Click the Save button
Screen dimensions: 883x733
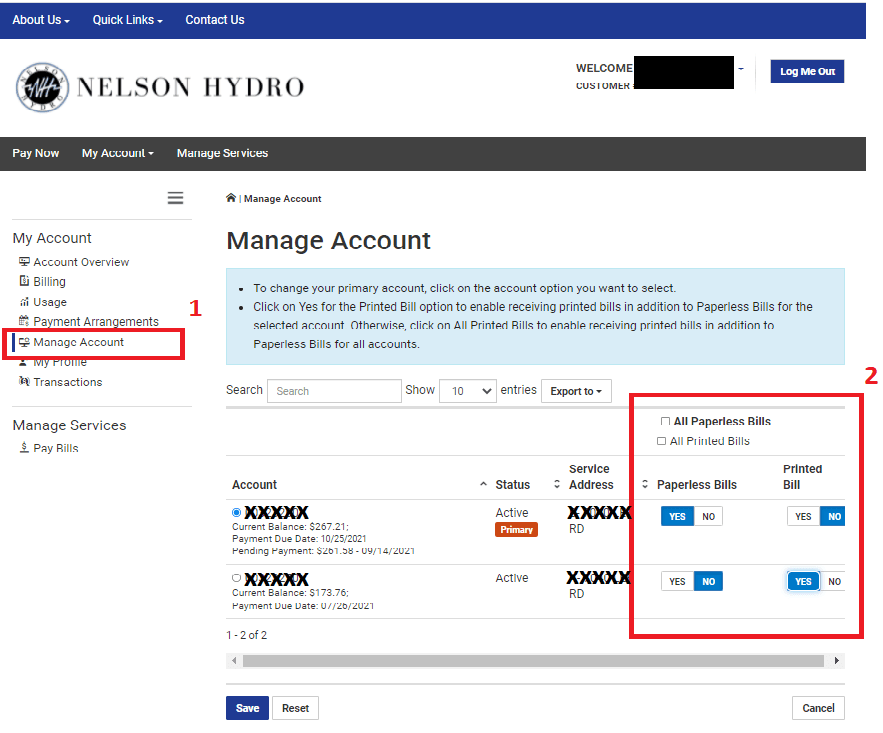click(247, 708)
